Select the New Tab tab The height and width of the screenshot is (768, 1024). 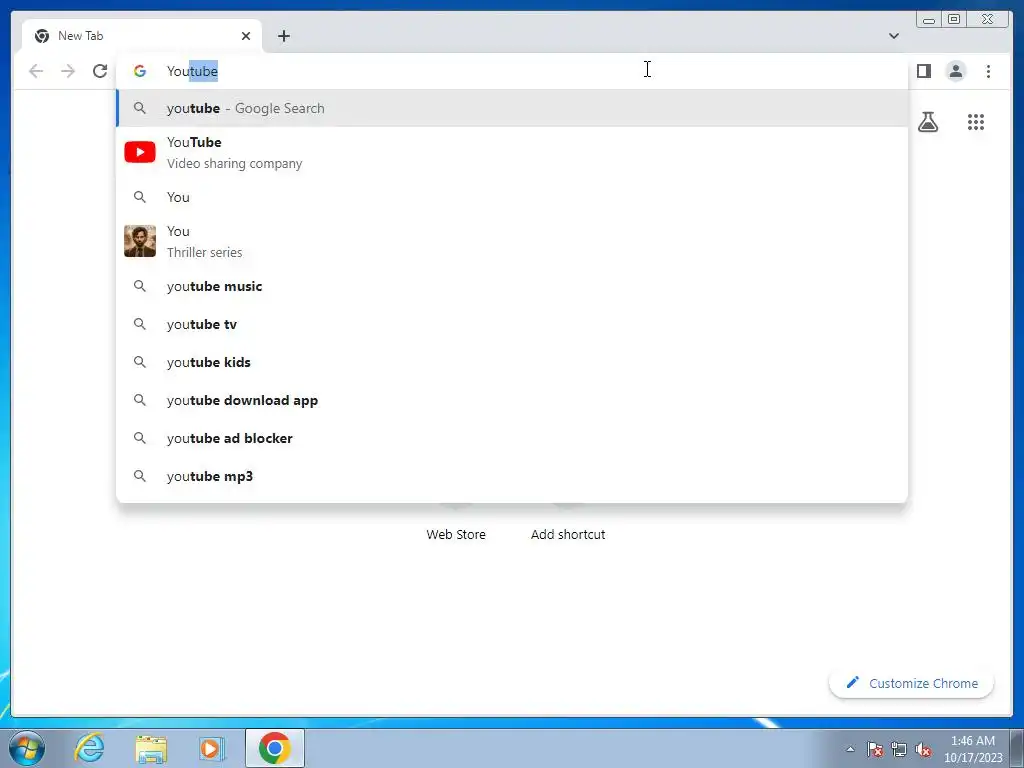pyautogui.click(x=142, y=36)
